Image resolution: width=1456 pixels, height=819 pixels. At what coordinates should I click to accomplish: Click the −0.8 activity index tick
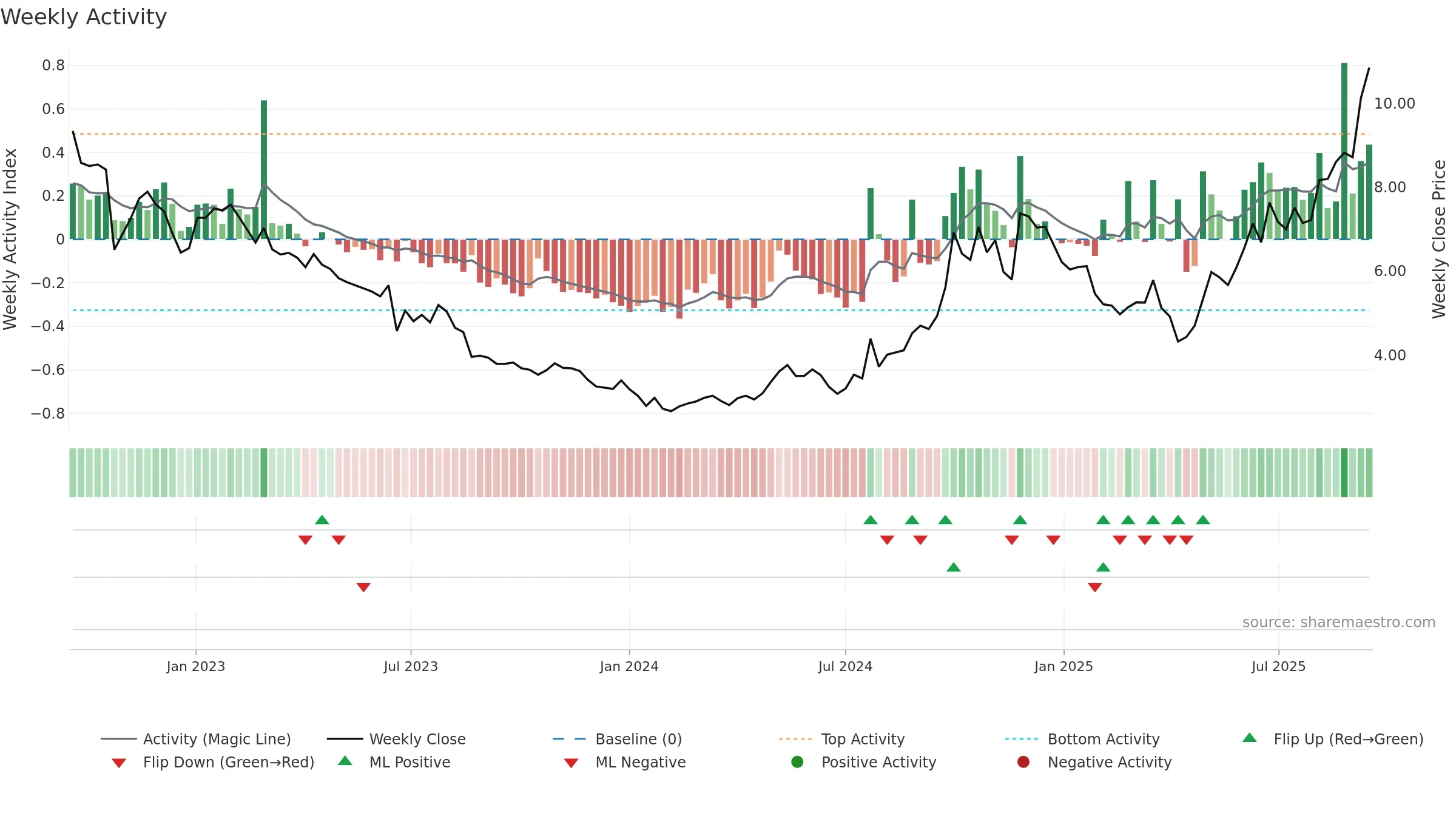click(48, 414)
